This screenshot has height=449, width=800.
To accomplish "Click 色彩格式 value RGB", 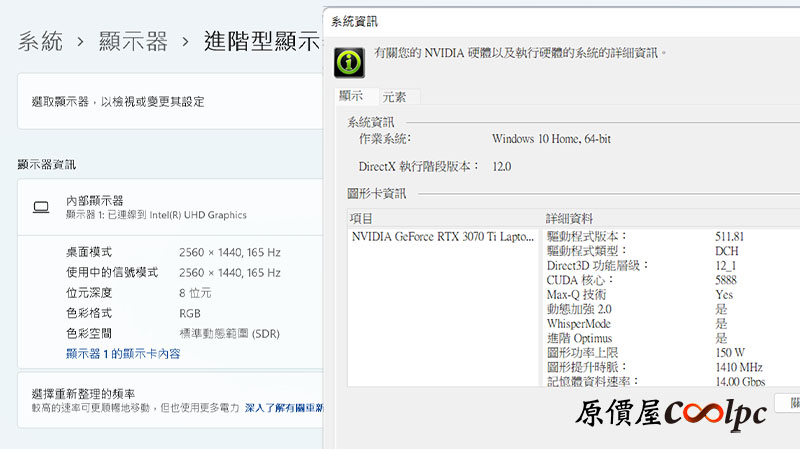I will [x=190, y=313].
